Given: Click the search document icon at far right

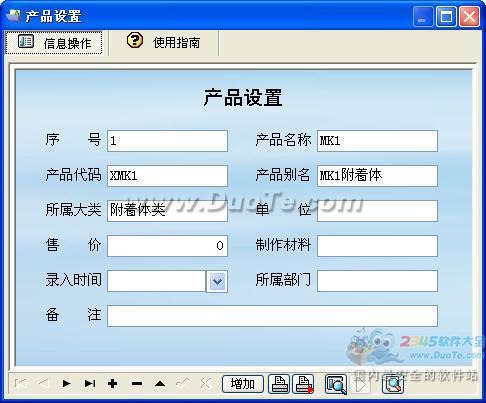Looking at the screenshot, I should point(393,384).
